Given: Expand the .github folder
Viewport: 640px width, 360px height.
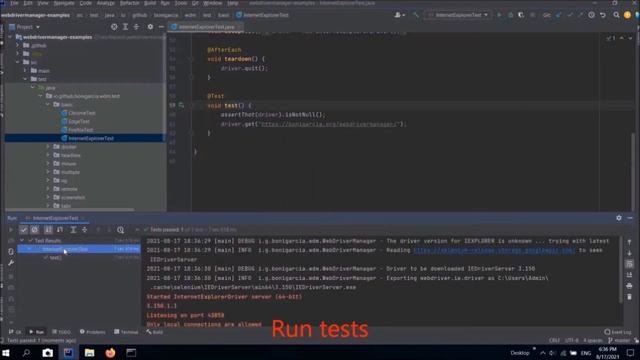Looking at the screenshot, I should pyautogui.click(x=18, y=45).
